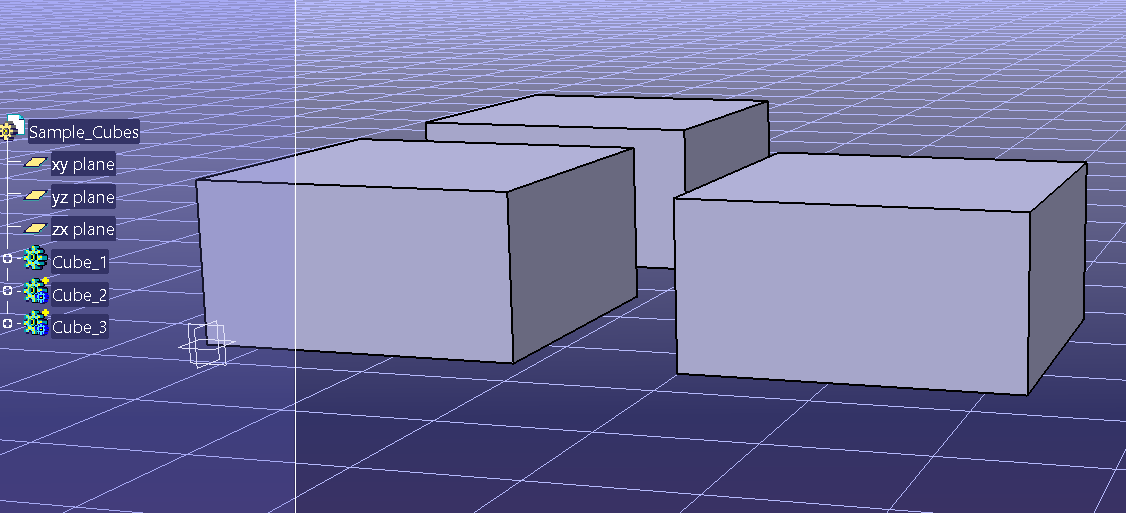Click the Cube_1 body gear icon

tap(35, 258)
